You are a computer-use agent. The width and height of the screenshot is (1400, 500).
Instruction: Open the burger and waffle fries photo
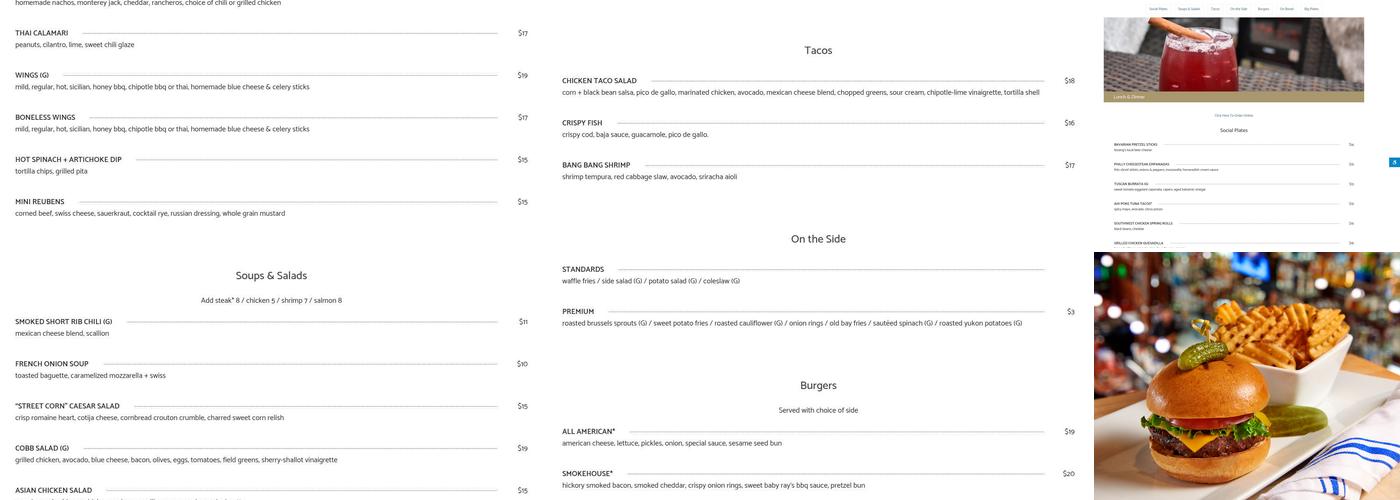(x=1246, y=376)
